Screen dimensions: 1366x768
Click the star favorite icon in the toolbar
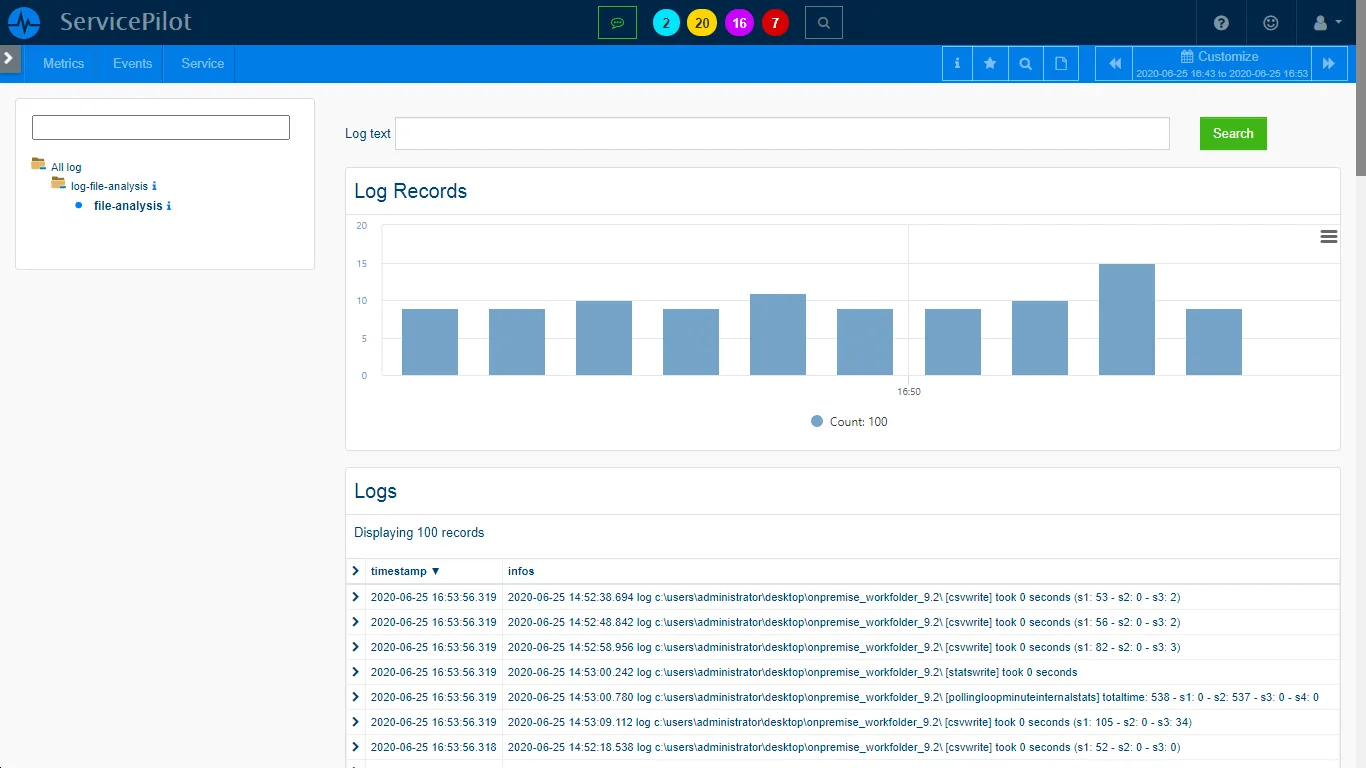pyautogui.click(x=990, y=63)
